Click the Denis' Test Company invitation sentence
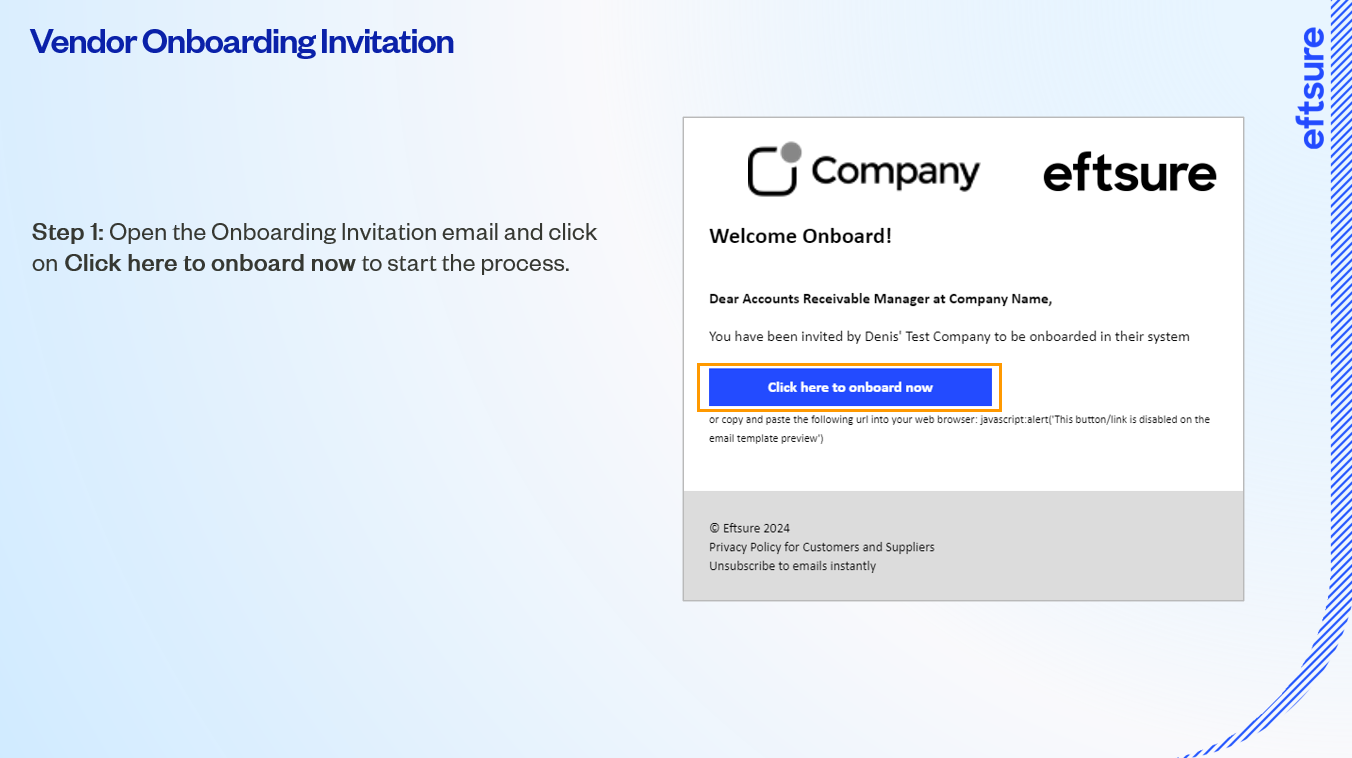Image resolution: width=1352 pixels, height=758 pixels. point(948,336)
